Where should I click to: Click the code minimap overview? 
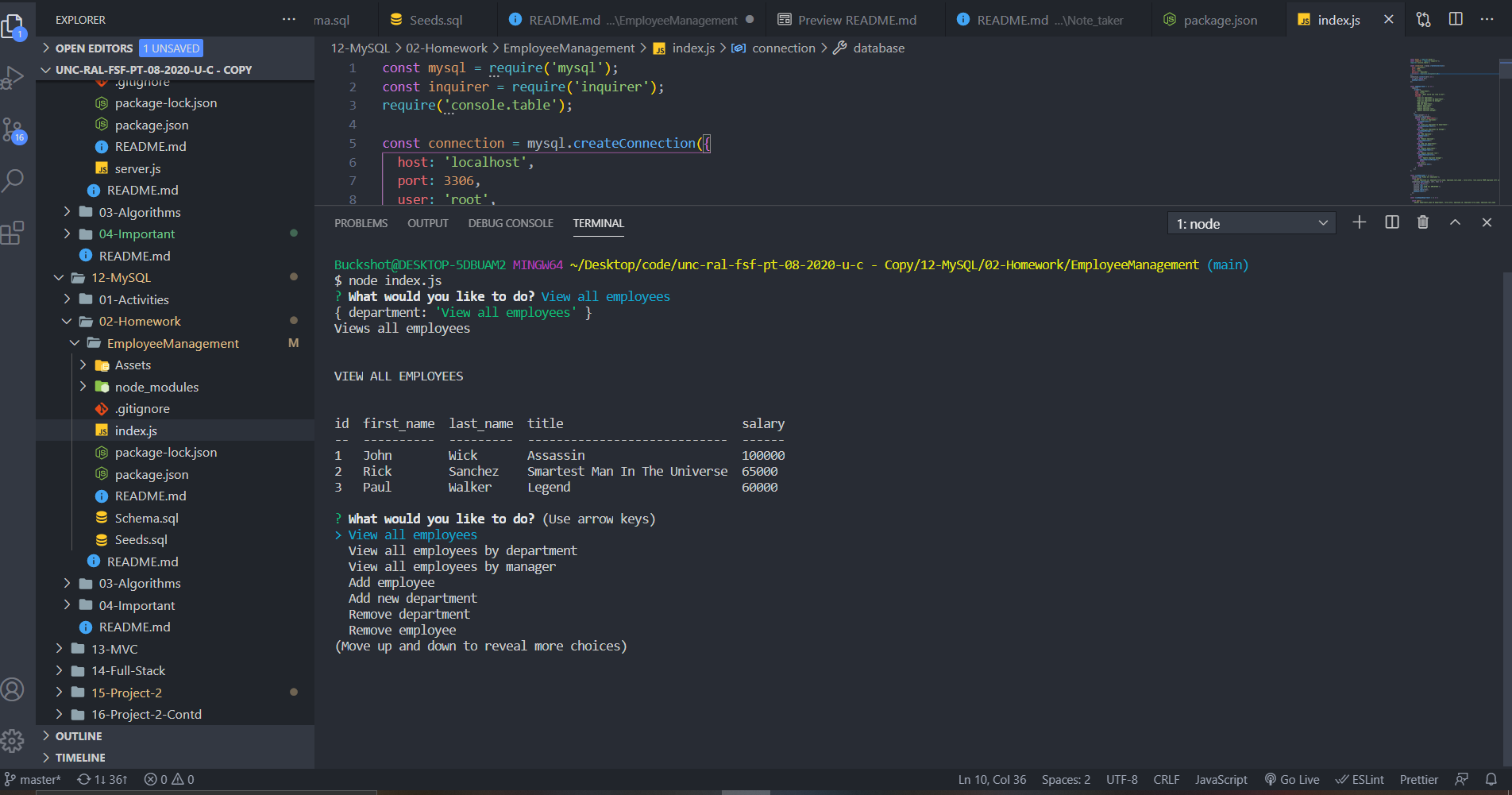tap(1455, 129)
